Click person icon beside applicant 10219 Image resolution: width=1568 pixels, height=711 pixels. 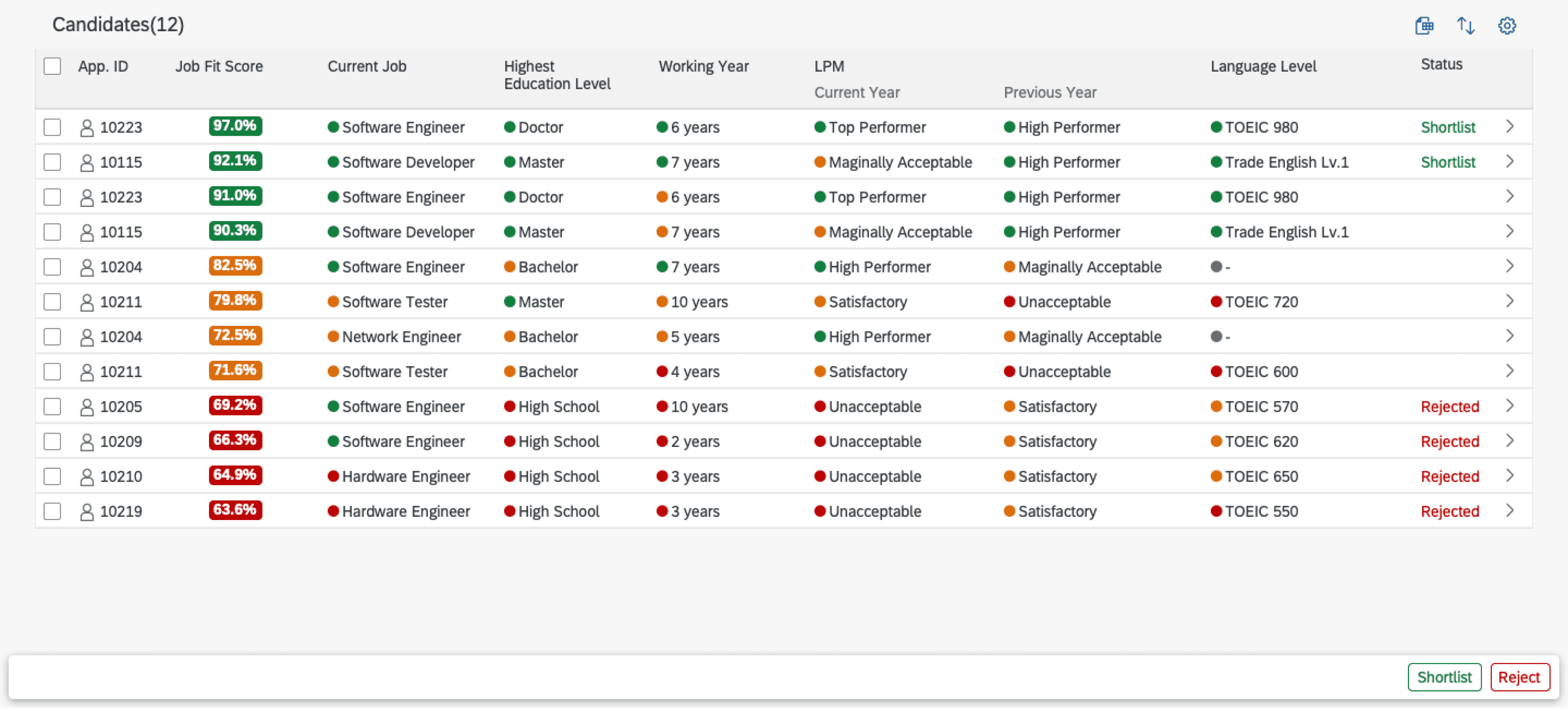pyautogui.click(x=87, y=512)
